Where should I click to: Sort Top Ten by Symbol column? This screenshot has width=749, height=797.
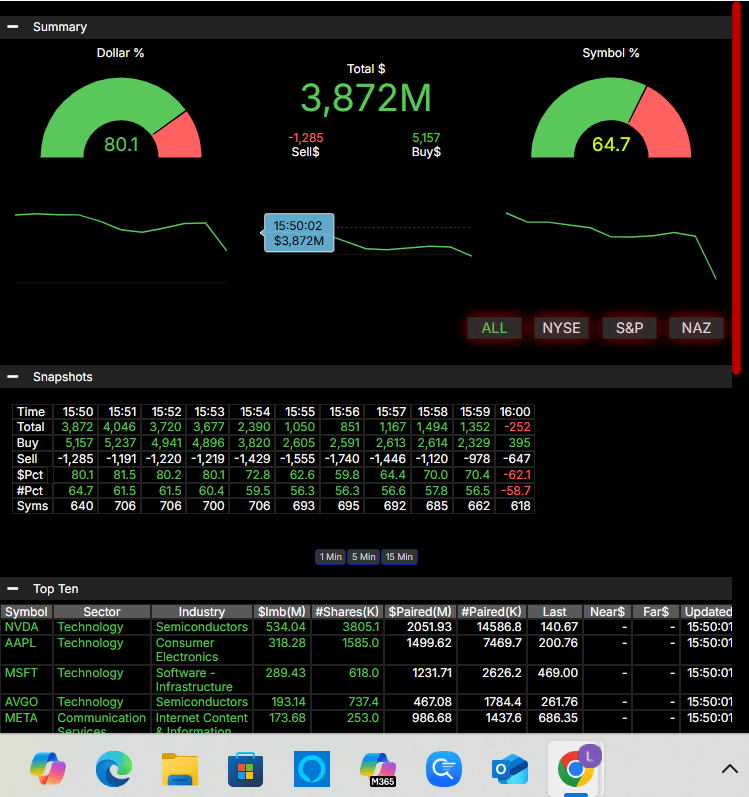26,611
